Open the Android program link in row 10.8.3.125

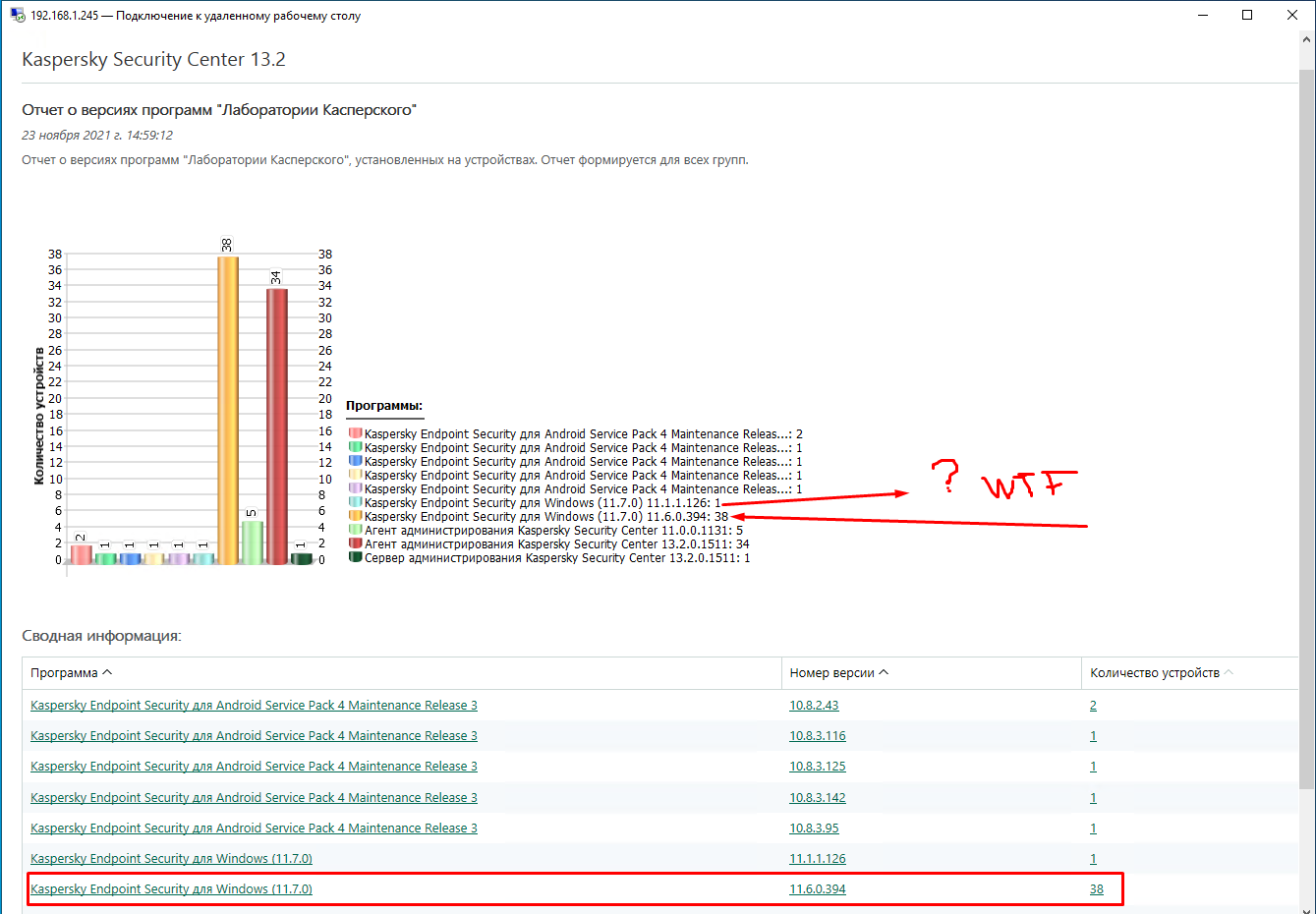coord(254,767)
